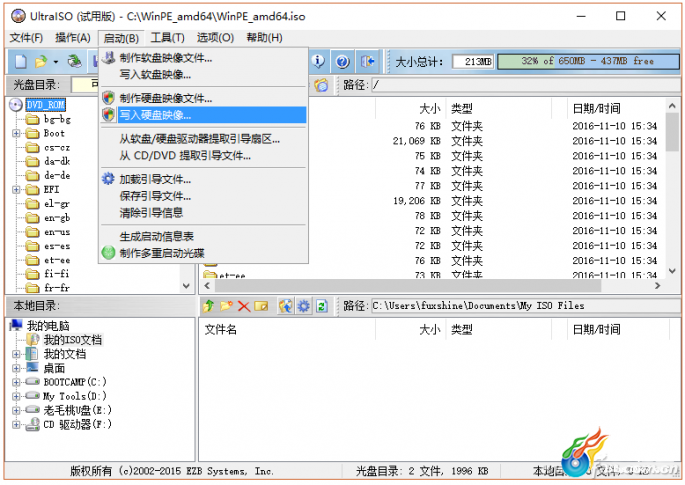Open the 文件(F) menu

26,38
